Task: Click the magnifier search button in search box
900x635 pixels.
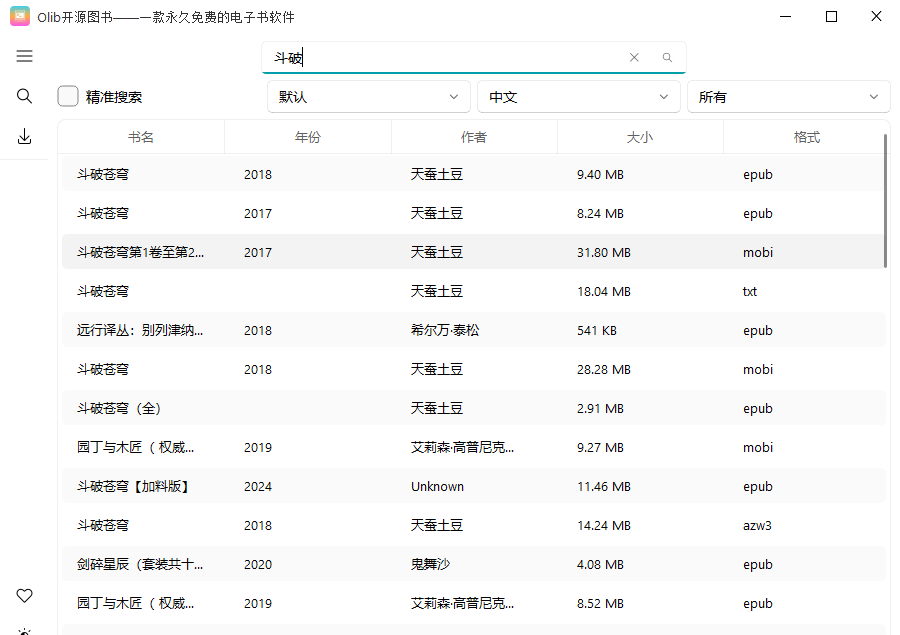Action: pos(667,58)
